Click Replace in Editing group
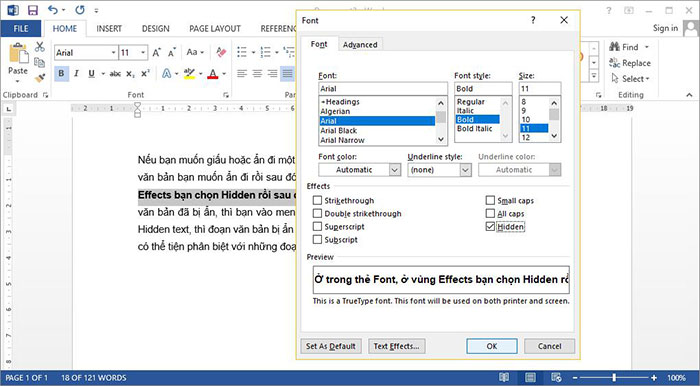The height and width of the screenshot is (386, 700). 630,63
